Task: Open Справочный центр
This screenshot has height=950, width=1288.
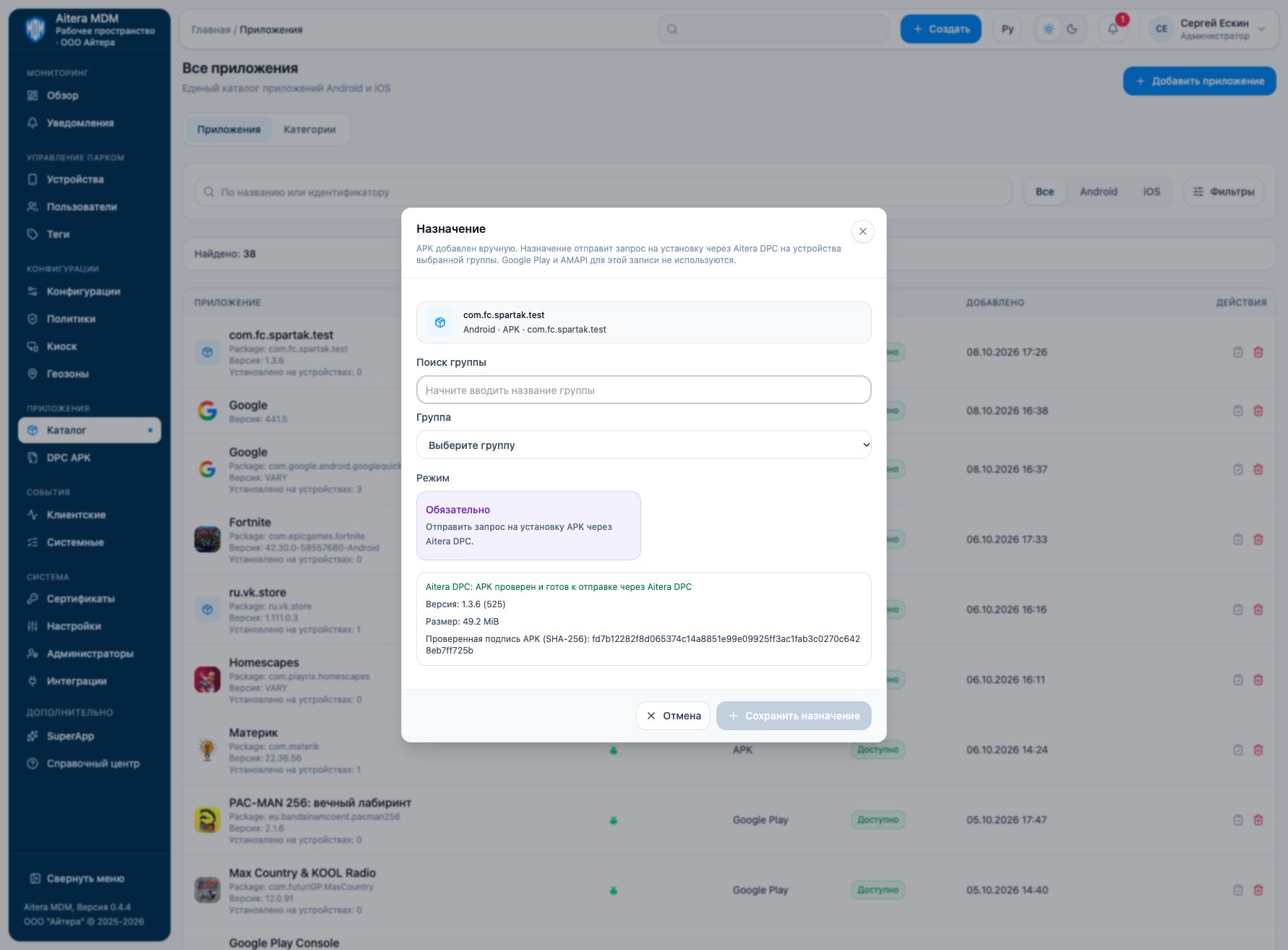Action: pos(90,763)
